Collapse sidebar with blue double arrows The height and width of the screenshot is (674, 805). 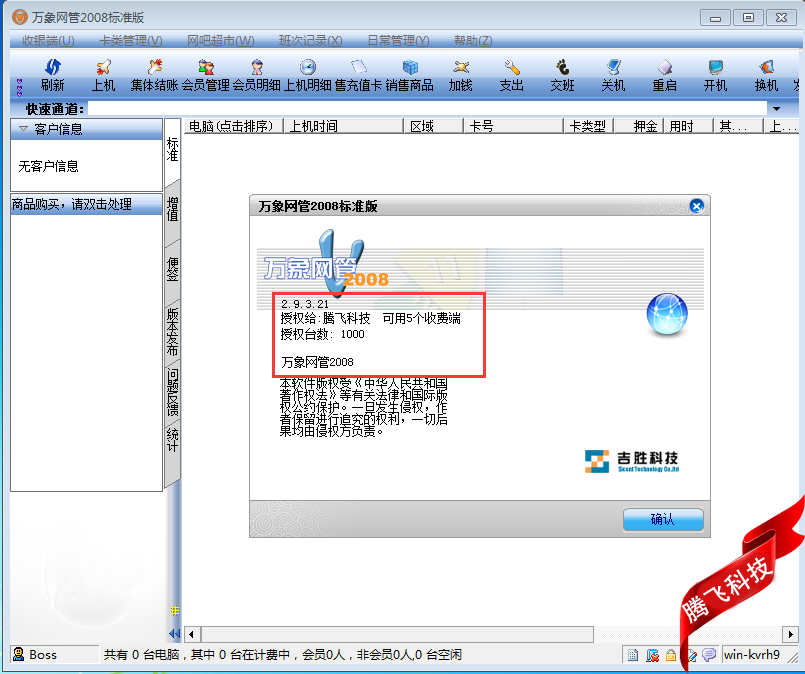pos(175,633)
